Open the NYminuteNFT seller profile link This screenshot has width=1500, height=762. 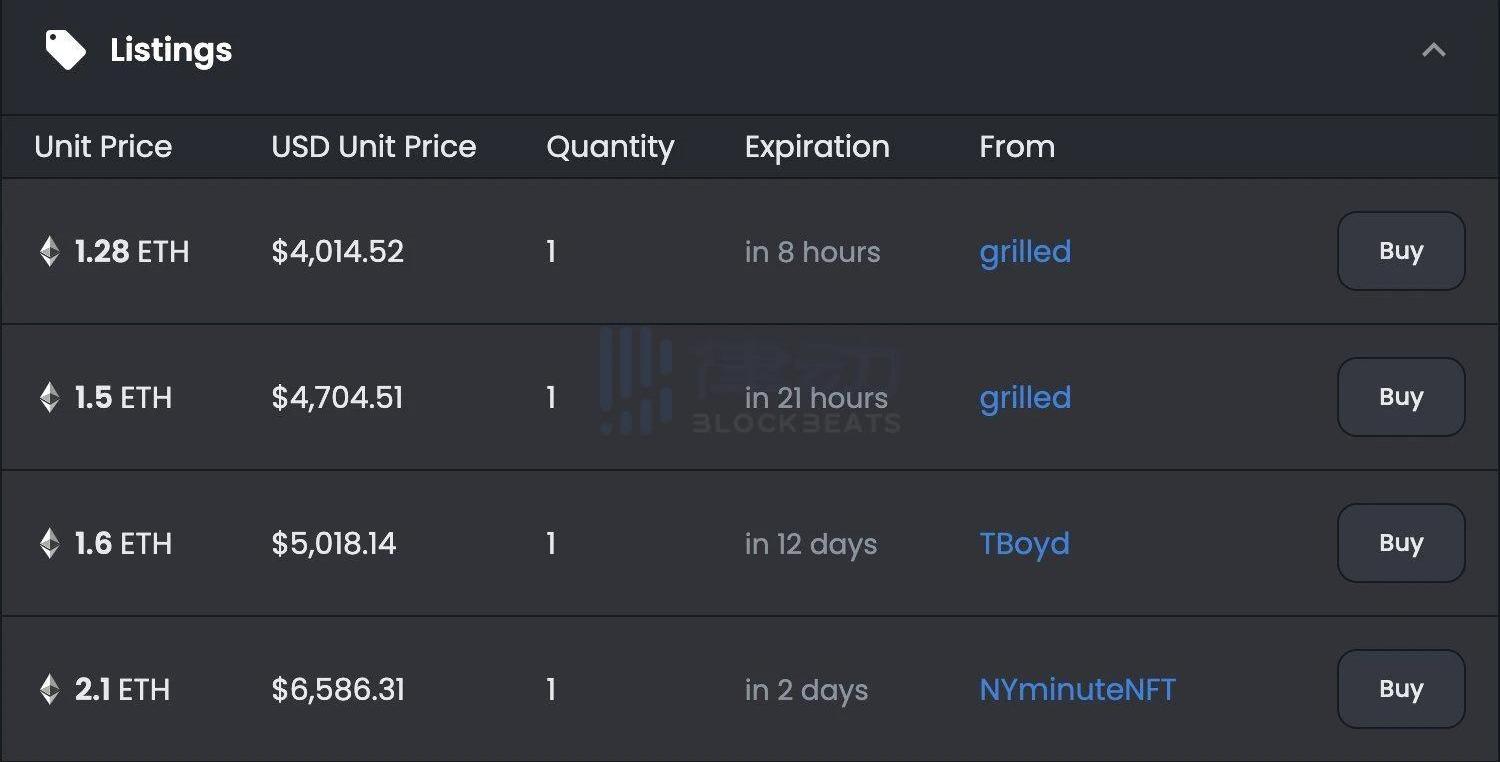coord(1077,690)
